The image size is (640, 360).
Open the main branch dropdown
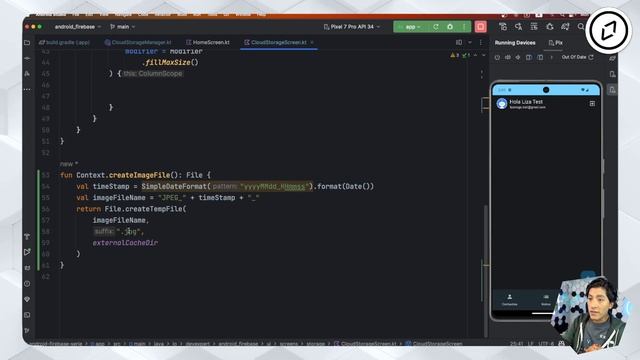(x=122, y=27)
